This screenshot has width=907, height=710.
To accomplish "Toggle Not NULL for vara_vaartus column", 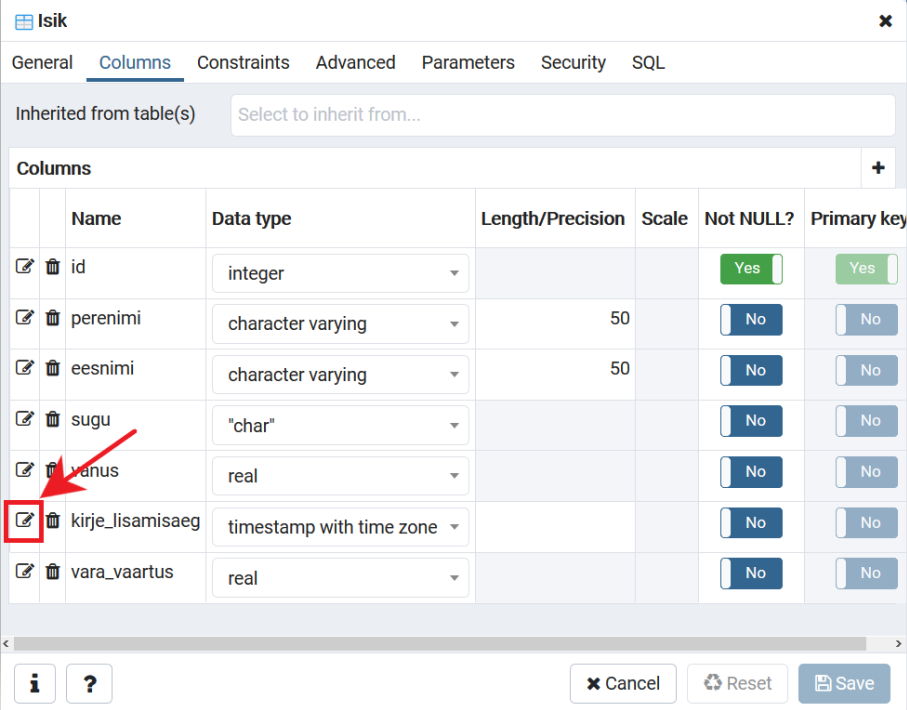I will [x=751, y=573].
